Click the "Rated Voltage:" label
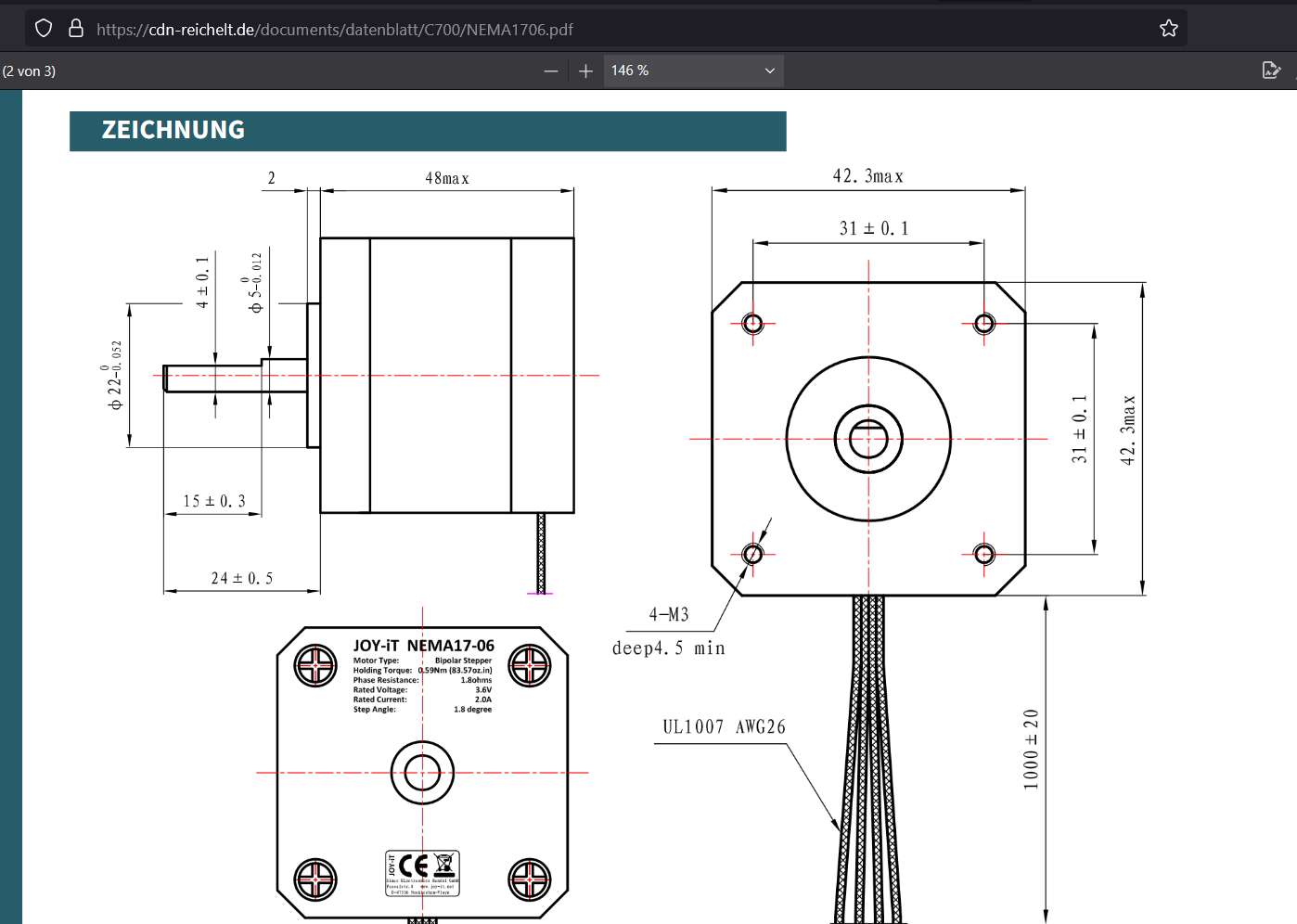Viewport: 1297px width, 924px height. click(x=380, y=690)
